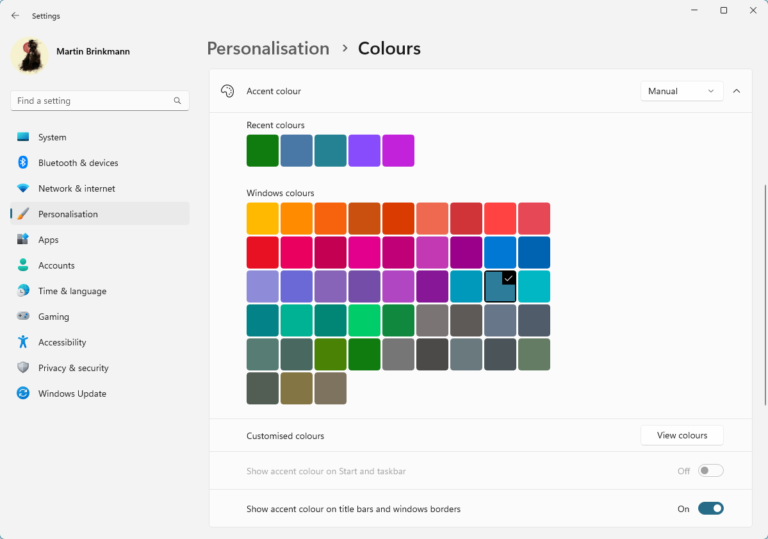This screenshot has width=768, height=539.
Task: Click the Gaming controller icon
Action: [23, 317]
